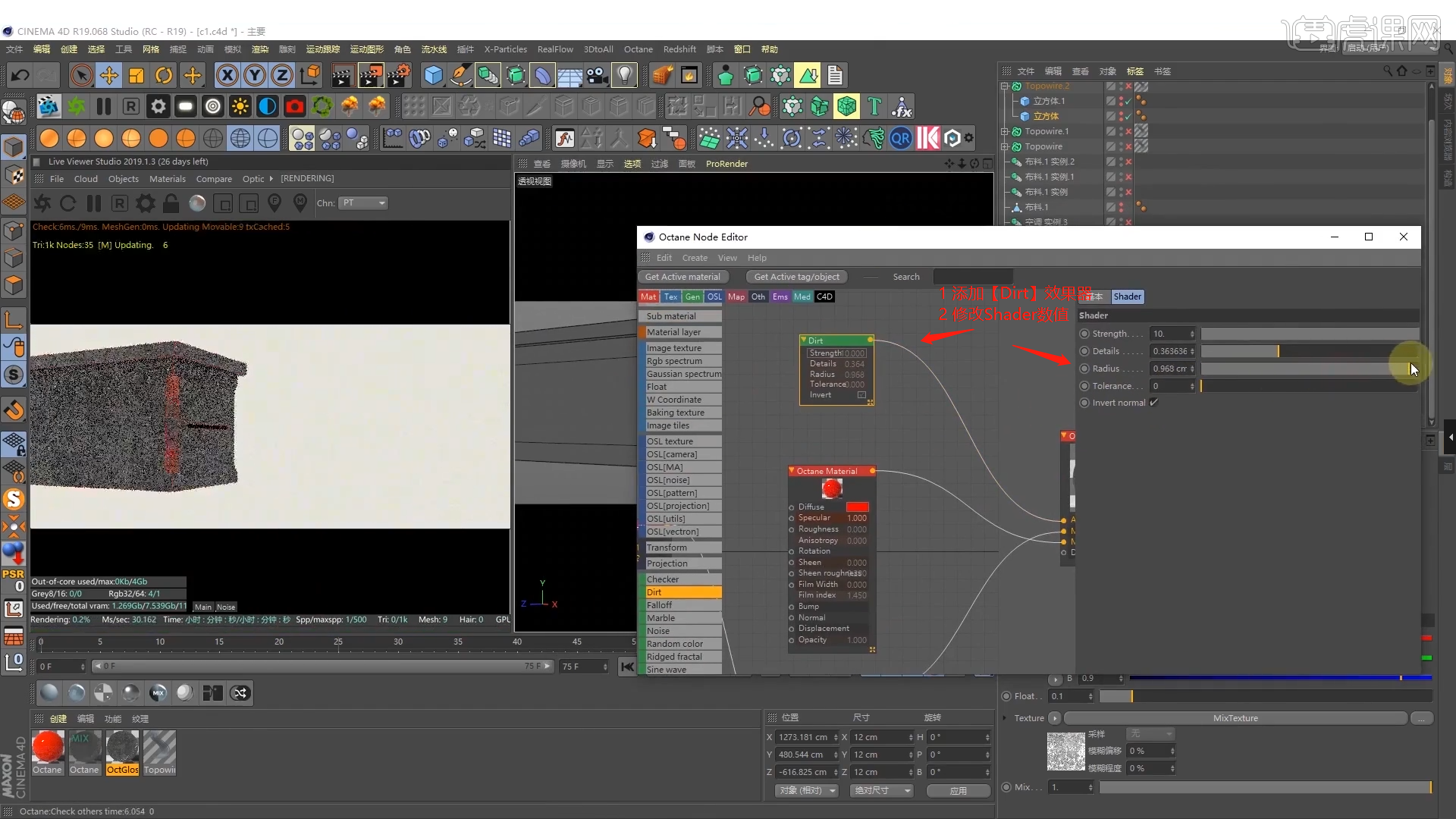Toggle visibility dots for 立方体.1
This screenshot has height=819, width=1456.
click(x=1121, y=101)
